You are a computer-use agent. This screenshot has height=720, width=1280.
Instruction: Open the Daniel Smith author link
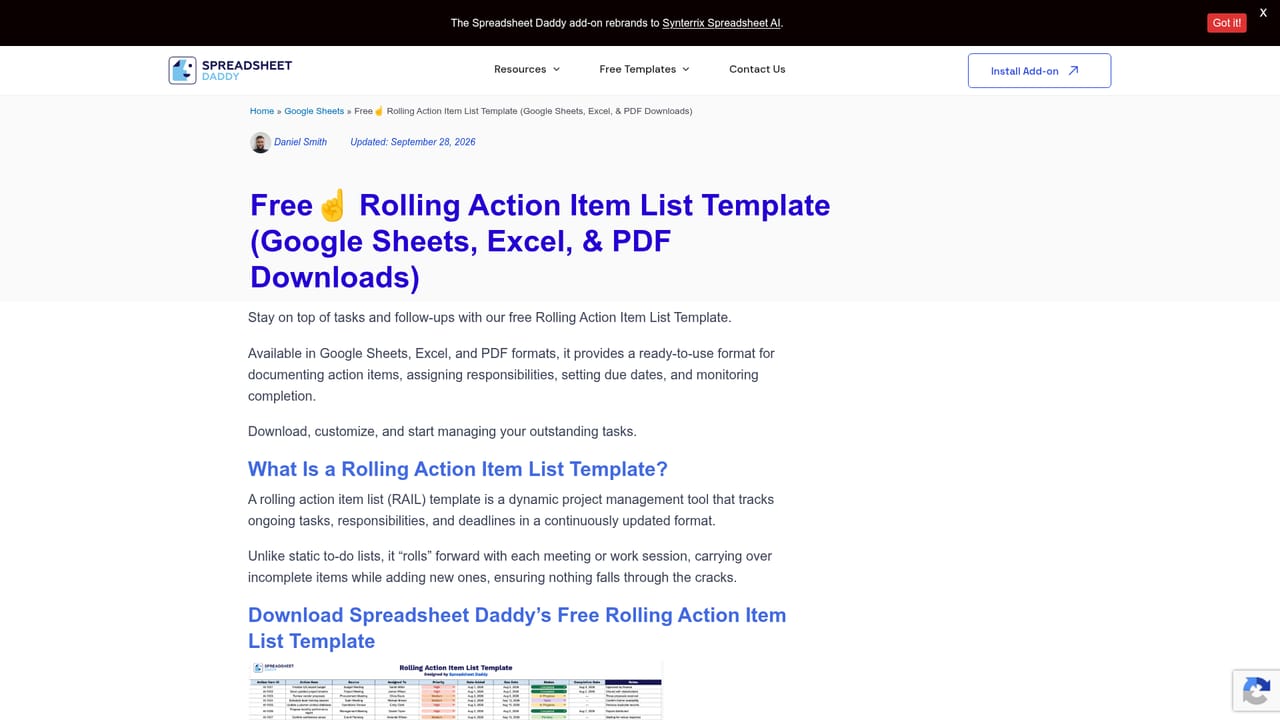coord(300,142)
